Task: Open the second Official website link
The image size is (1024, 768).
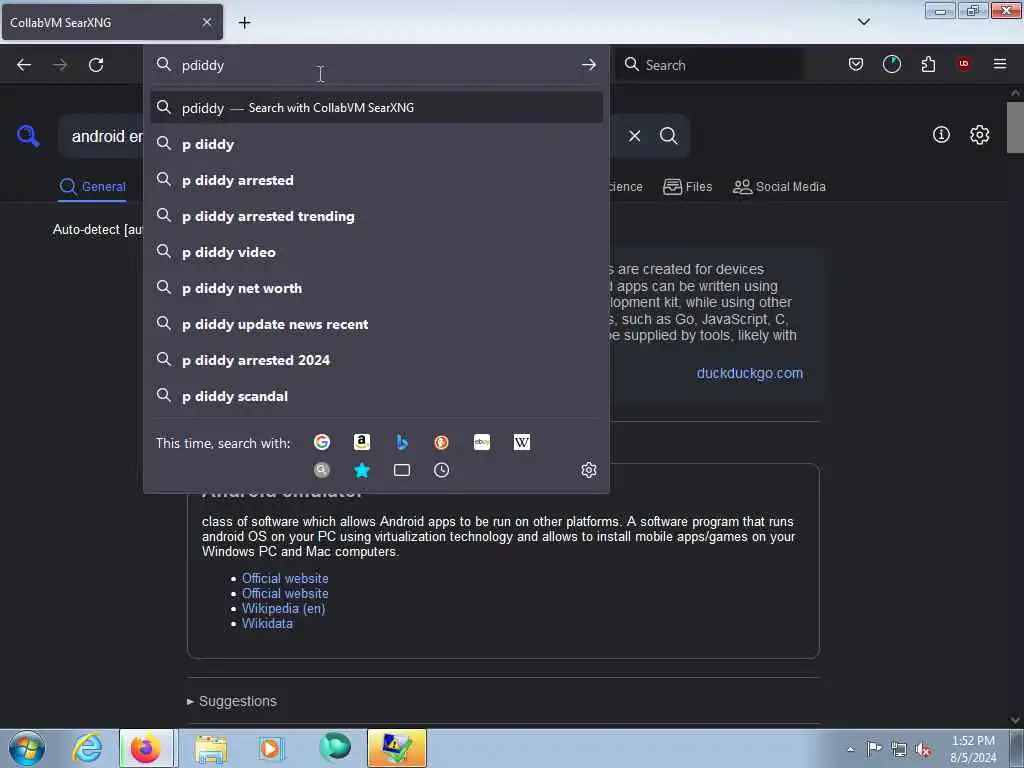Action: pos(285,594)
